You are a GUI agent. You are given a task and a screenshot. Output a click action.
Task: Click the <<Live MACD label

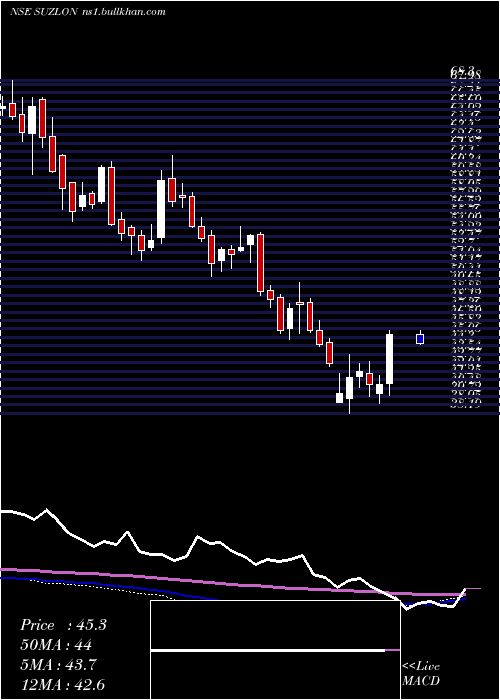(421, 674)
